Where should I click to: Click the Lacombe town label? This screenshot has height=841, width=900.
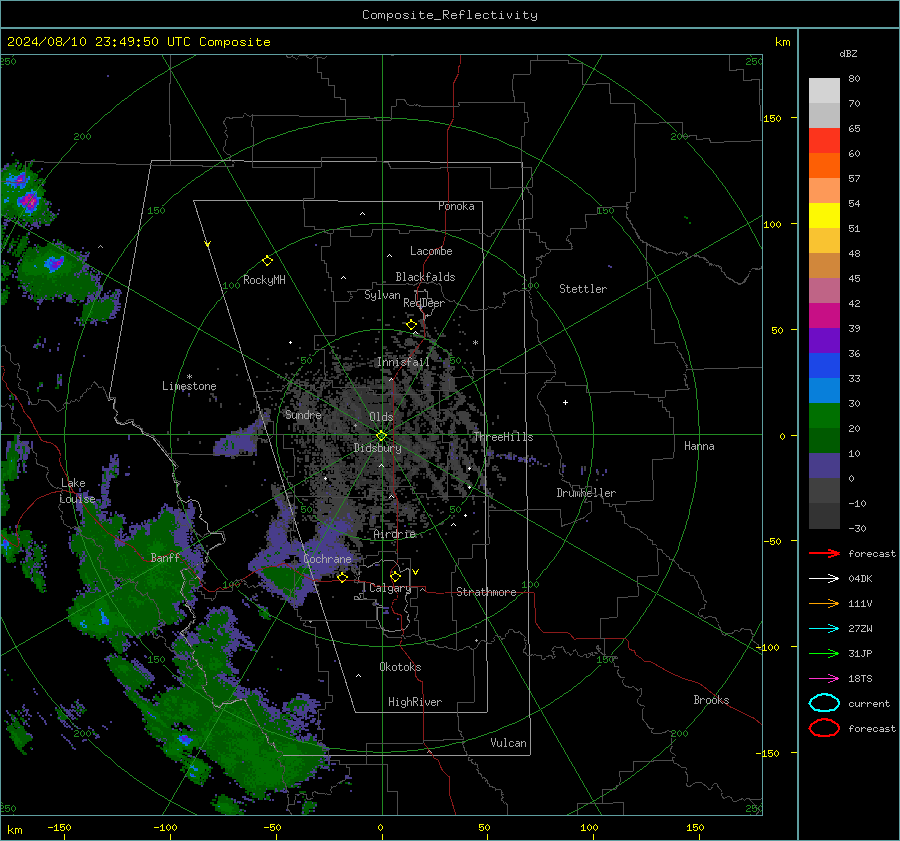(x=431, y=251)
